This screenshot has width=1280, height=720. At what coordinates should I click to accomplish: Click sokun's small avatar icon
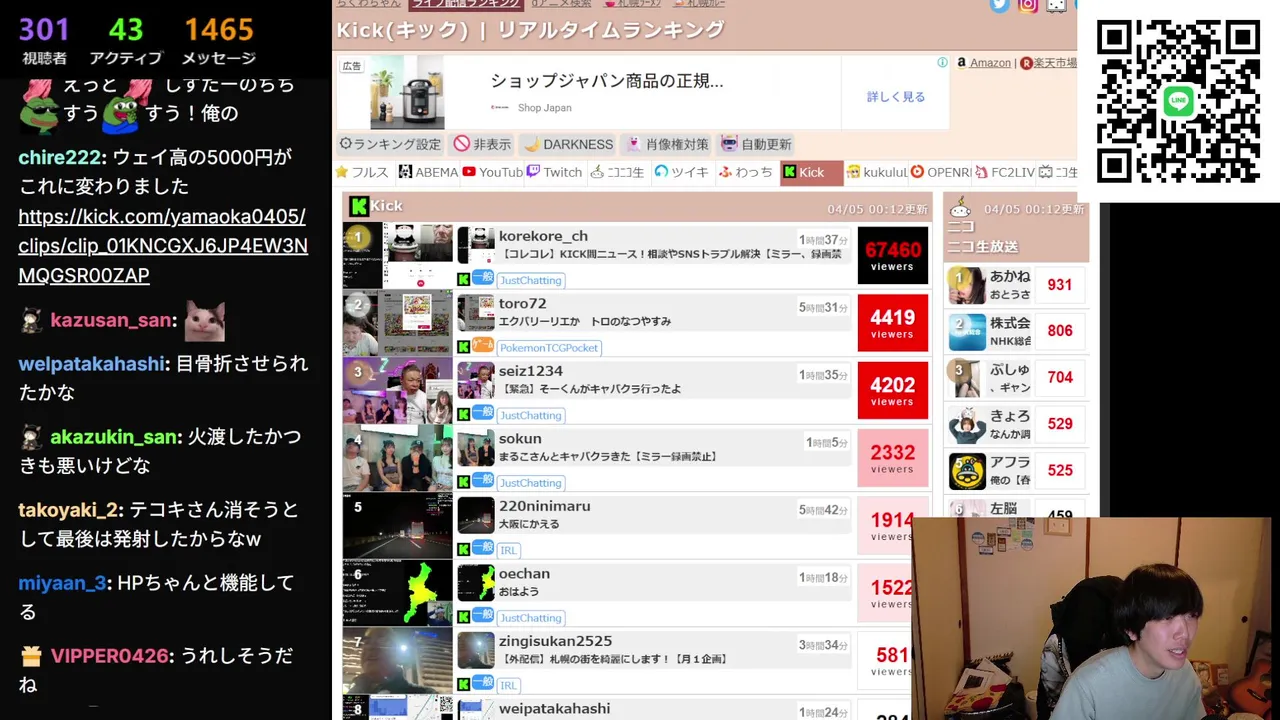476,448
